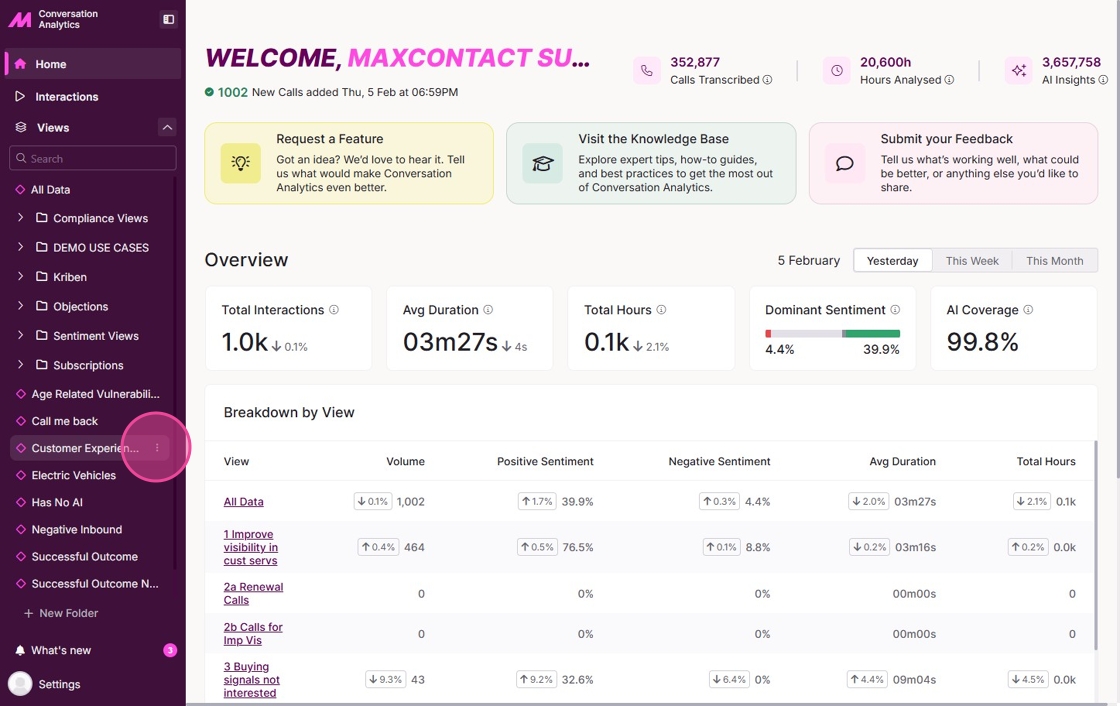Select the Successful Outcome view
Viewport: 1120px width, 706px height.
[x=89, y=557]
